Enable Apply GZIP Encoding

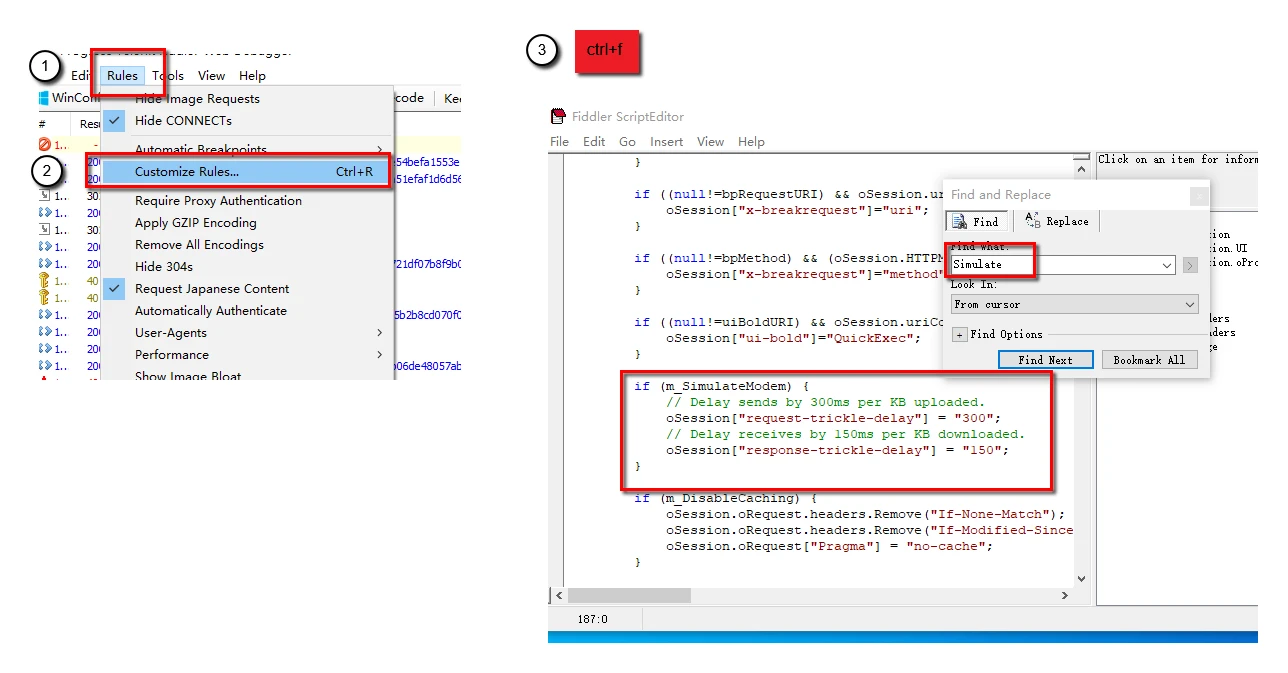pos(196,223)
